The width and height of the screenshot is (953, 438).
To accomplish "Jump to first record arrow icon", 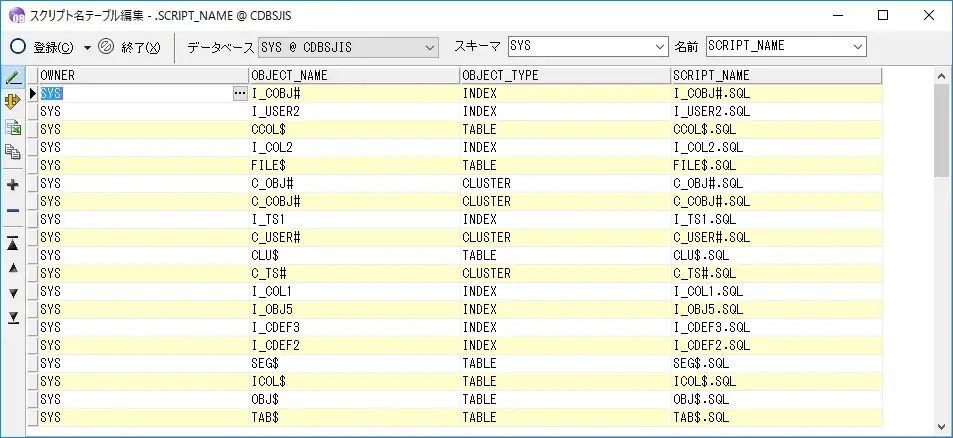I will (13, 244).
